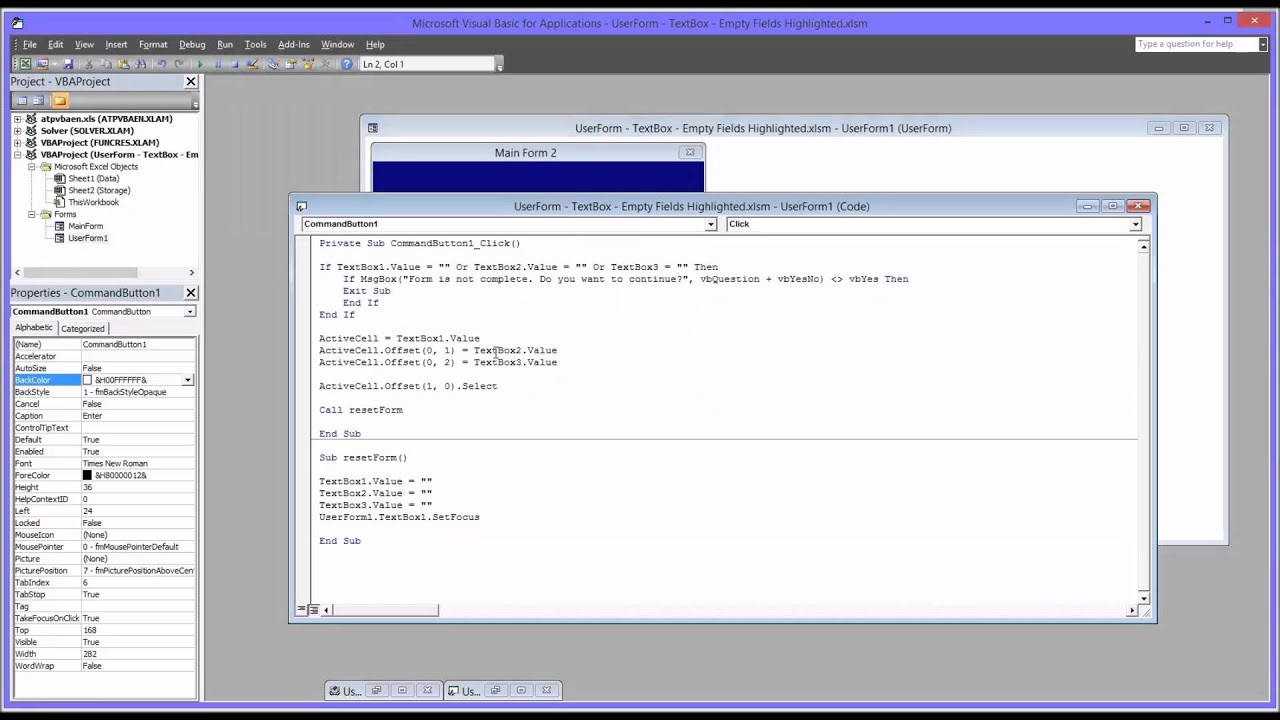Select MainForm in project tree
Image resolution: width=1280 pixels, height=720 pixels.
[x=85, y=227]
